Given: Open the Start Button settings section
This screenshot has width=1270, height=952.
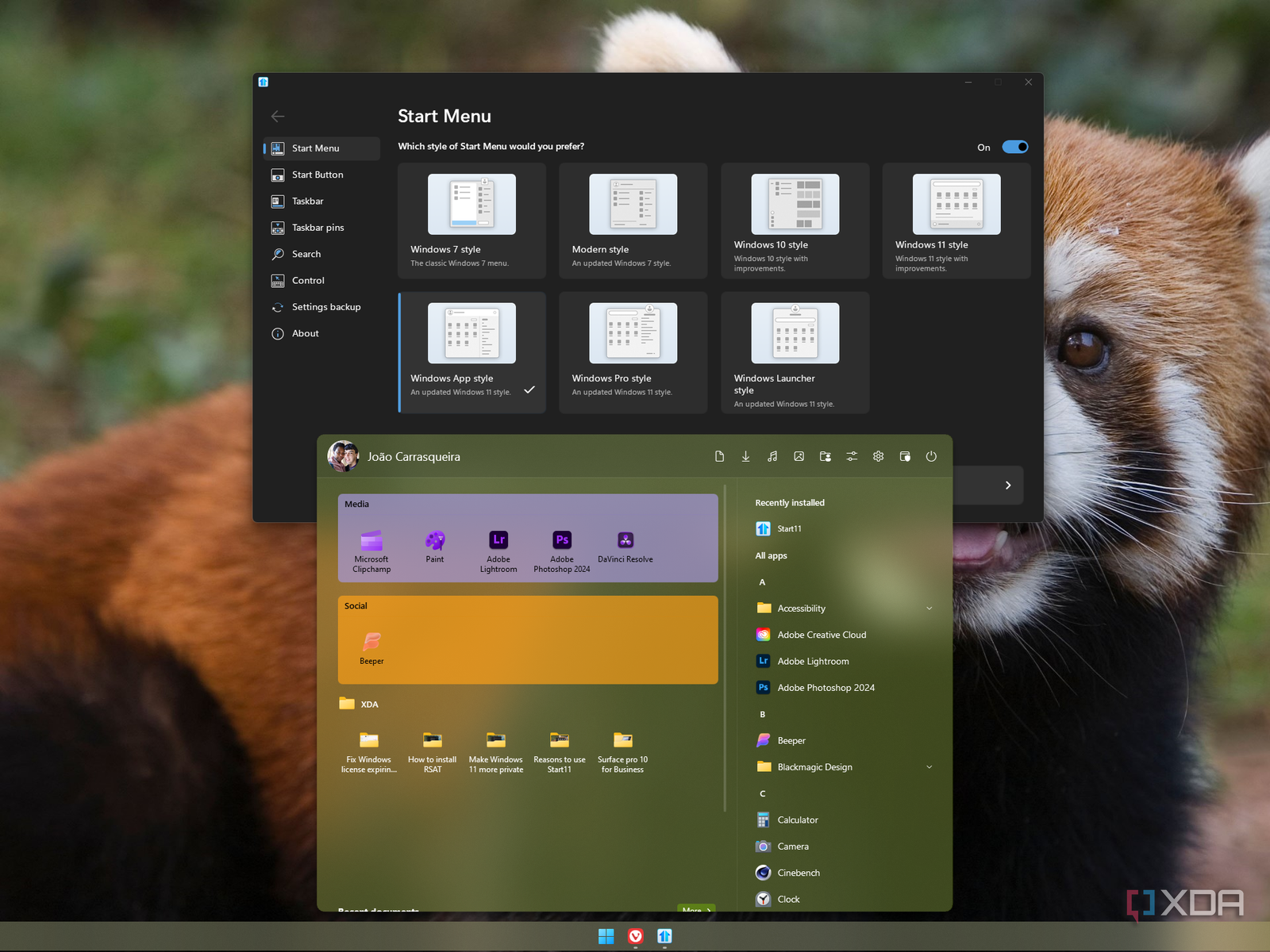Looking at the screenshot, I should click(x=321, y=175).
